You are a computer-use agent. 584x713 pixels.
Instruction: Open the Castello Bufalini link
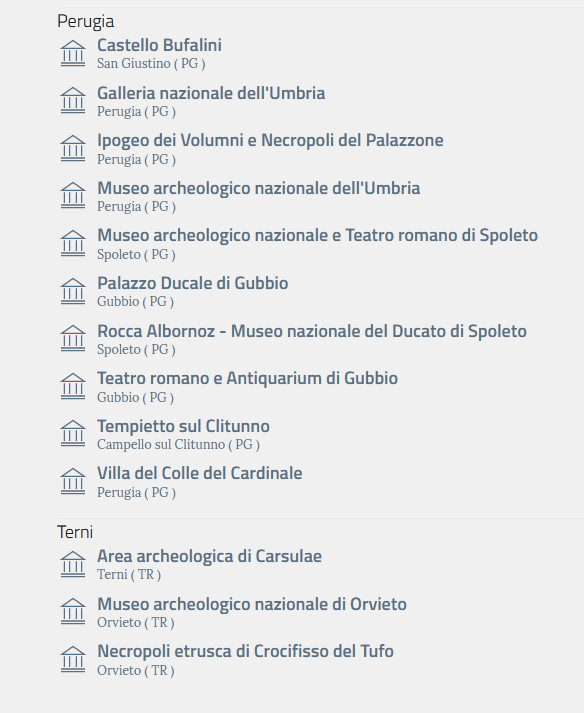[159, 45]
